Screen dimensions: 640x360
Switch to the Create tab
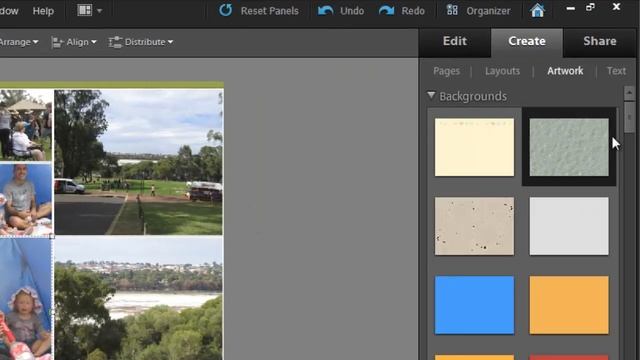tap(527, 41)
